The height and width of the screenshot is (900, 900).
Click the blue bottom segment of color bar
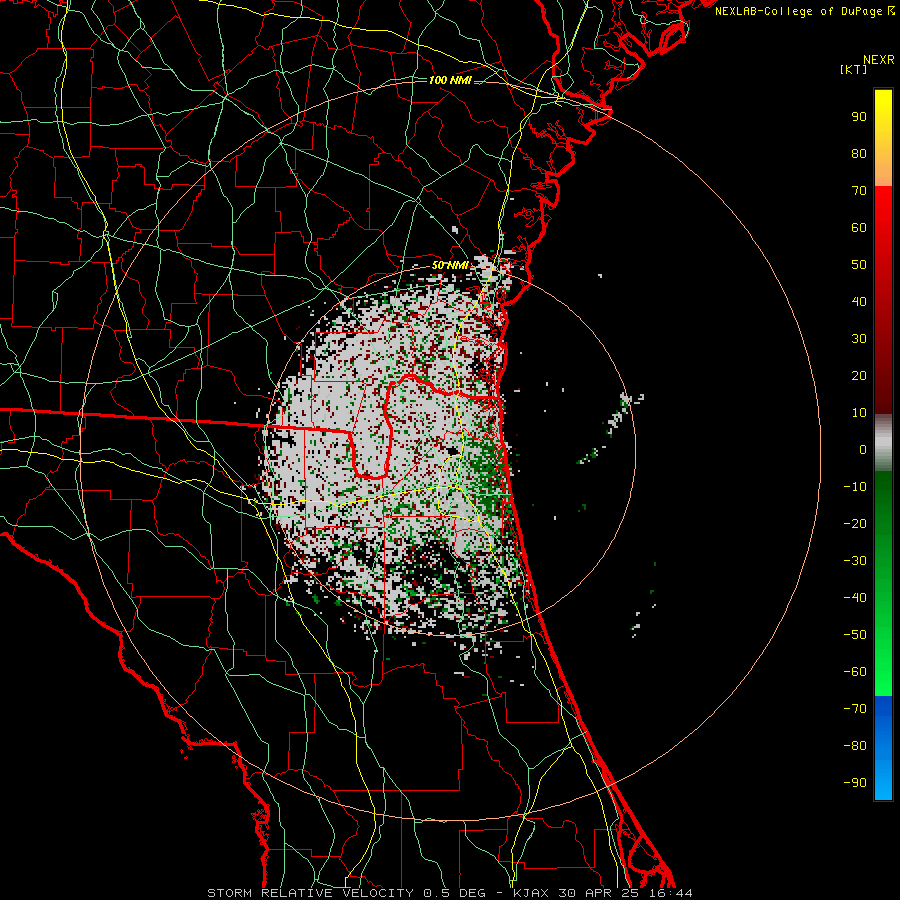click(883, 747)
